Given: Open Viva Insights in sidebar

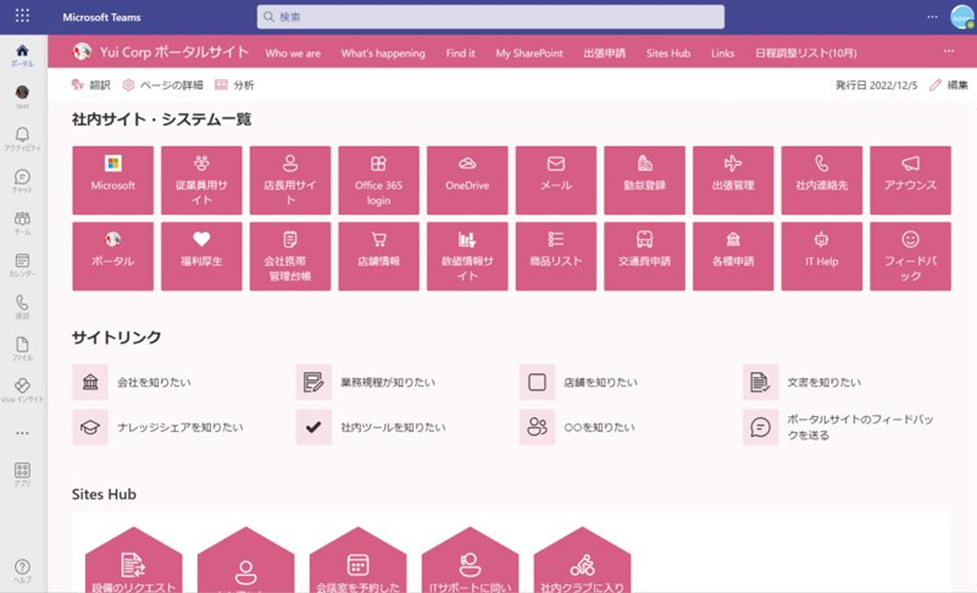Looking at the screenshot, I should 22,390.
